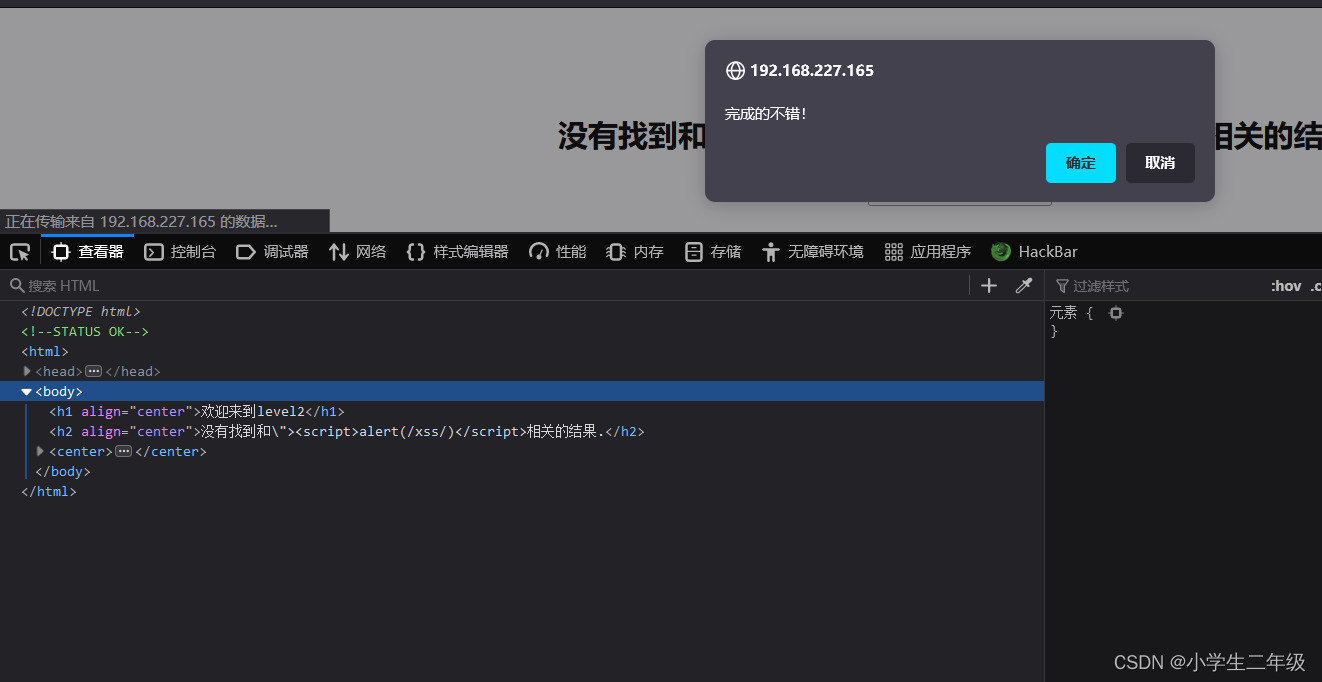Viewport: 1322px width, 682px height.
Task: Open the Application tab (应用程序)
Action: (x=928, y=252)
